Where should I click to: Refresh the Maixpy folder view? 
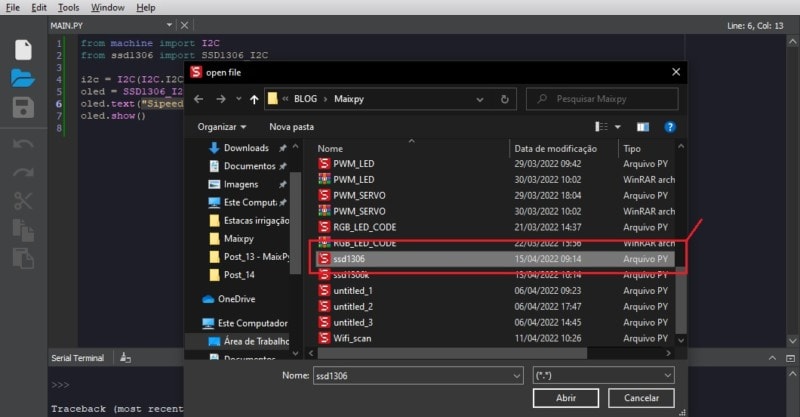[x=505, y=99]
